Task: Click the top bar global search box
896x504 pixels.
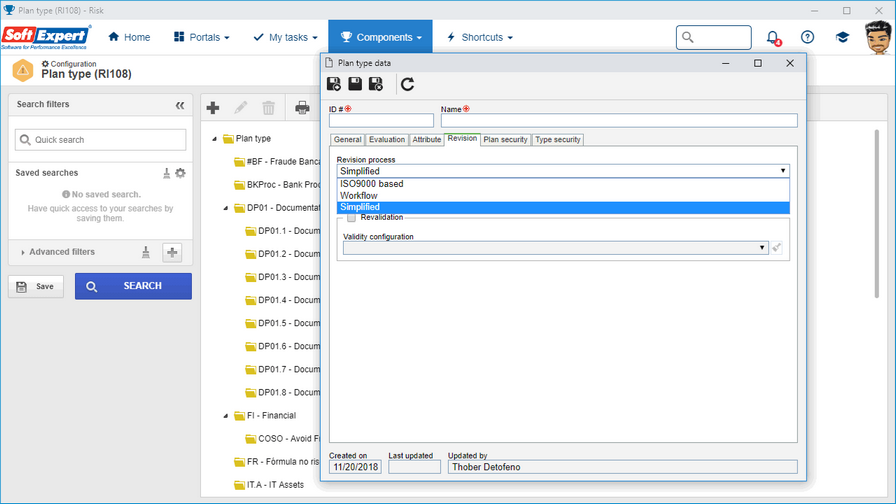Action: click(x=714, y=37)
